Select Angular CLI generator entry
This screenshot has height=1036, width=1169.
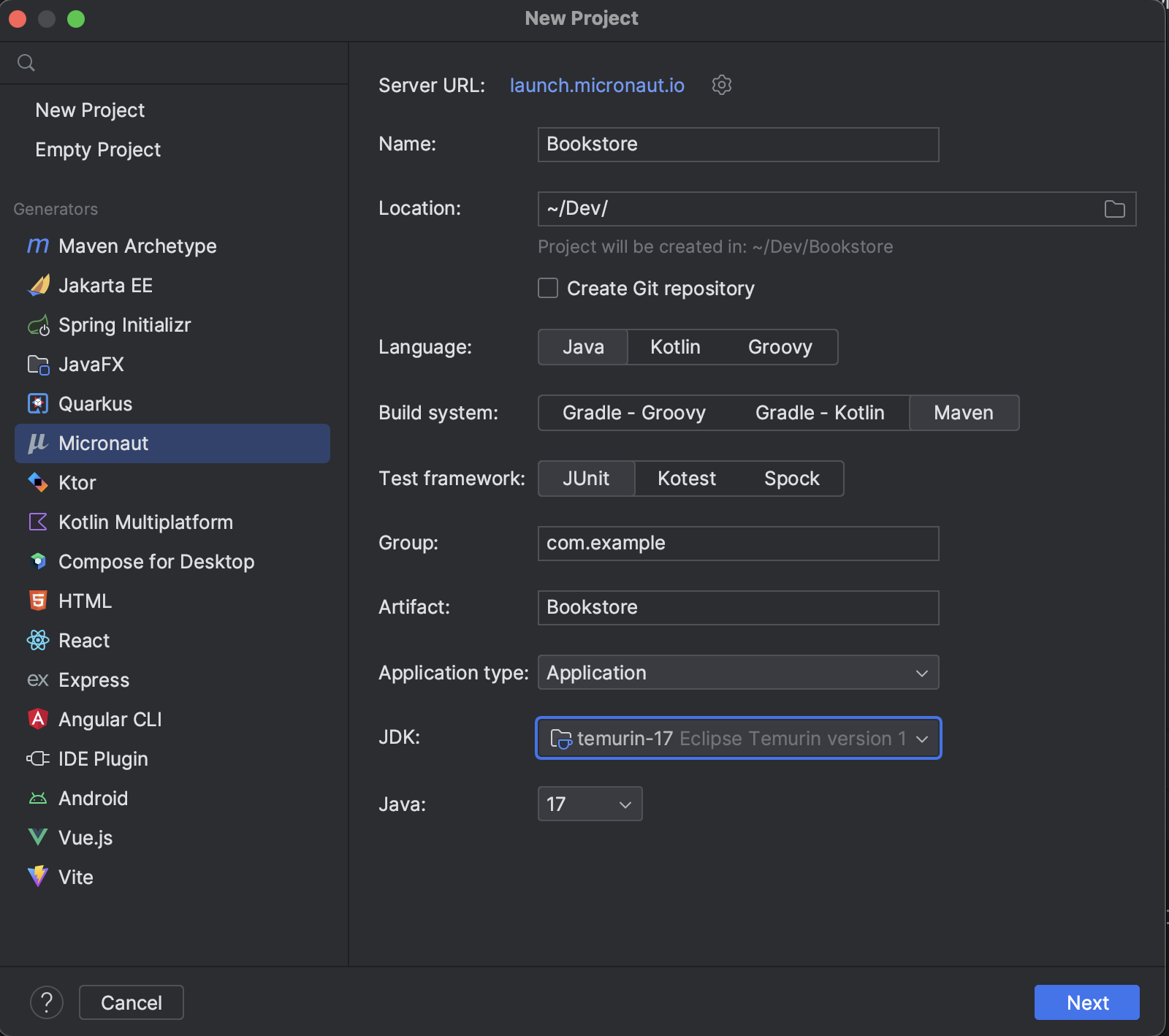click(172, 720)
